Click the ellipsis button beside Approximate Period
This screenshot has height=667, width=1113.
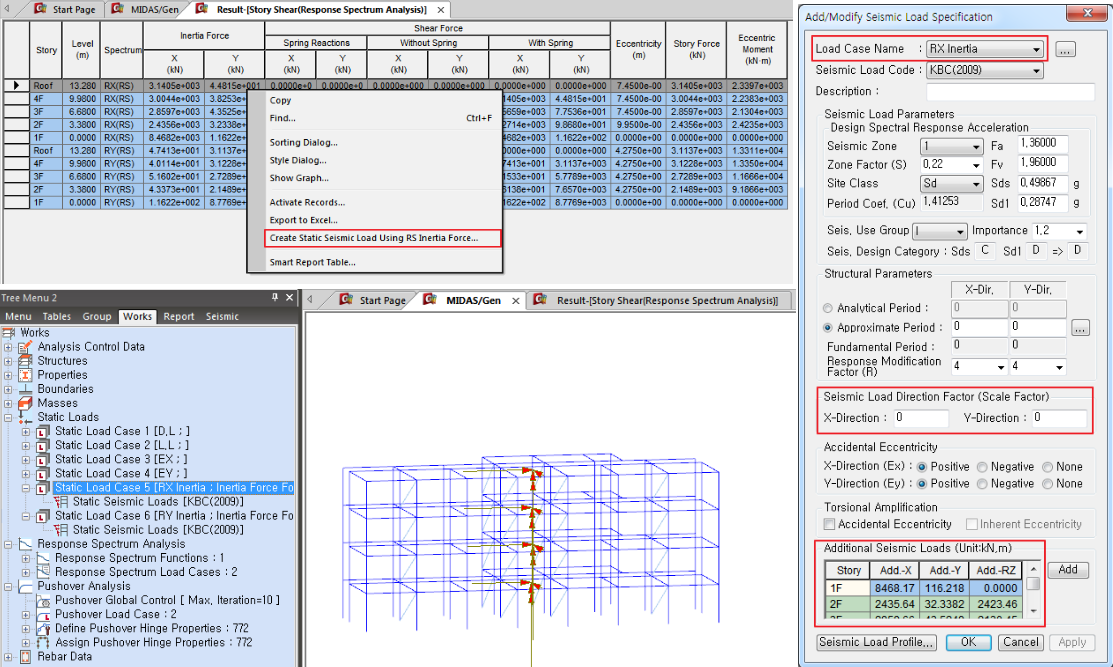[1080, 328]
